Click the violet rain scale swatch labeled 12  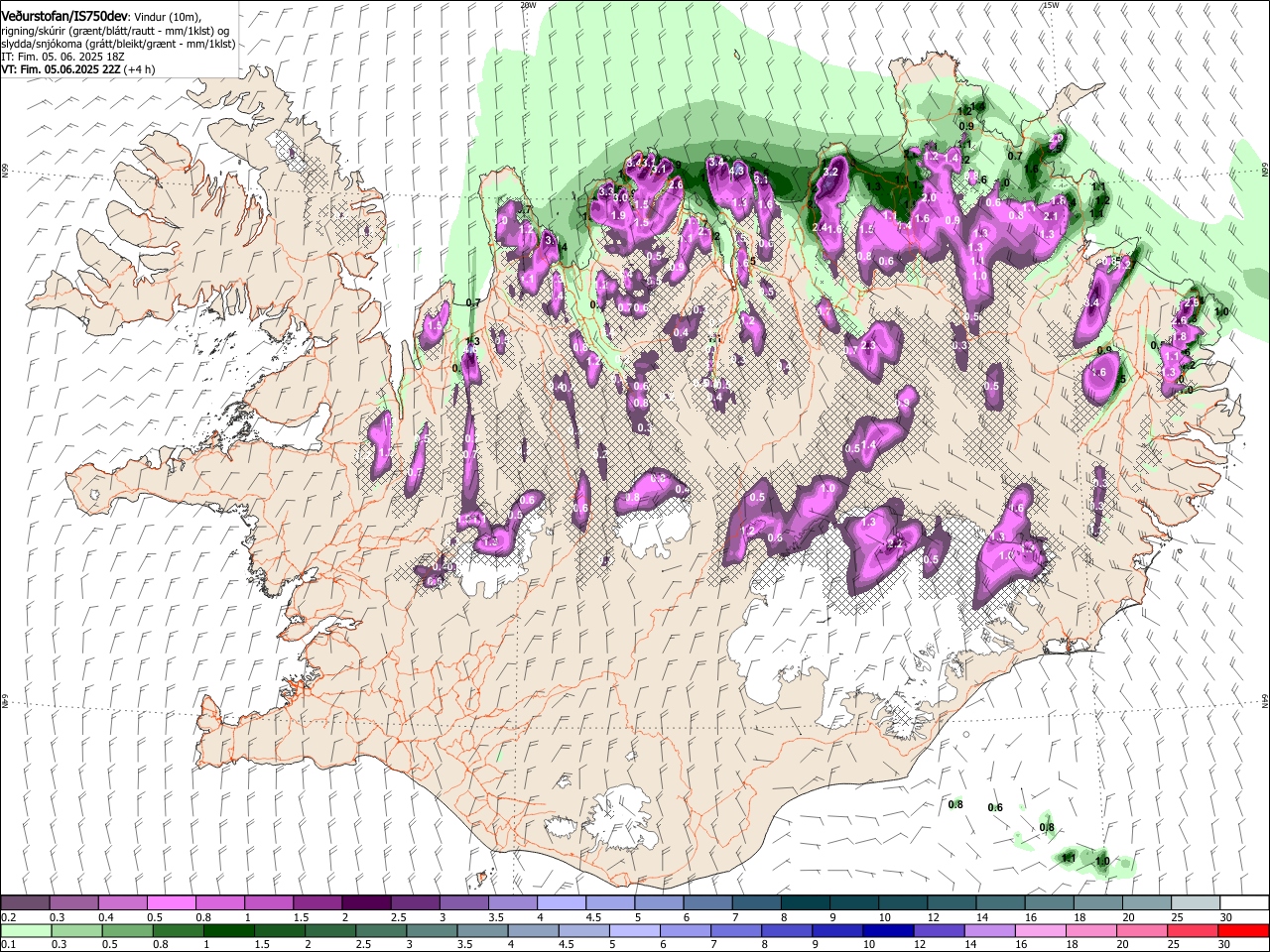tap(940, 930)
